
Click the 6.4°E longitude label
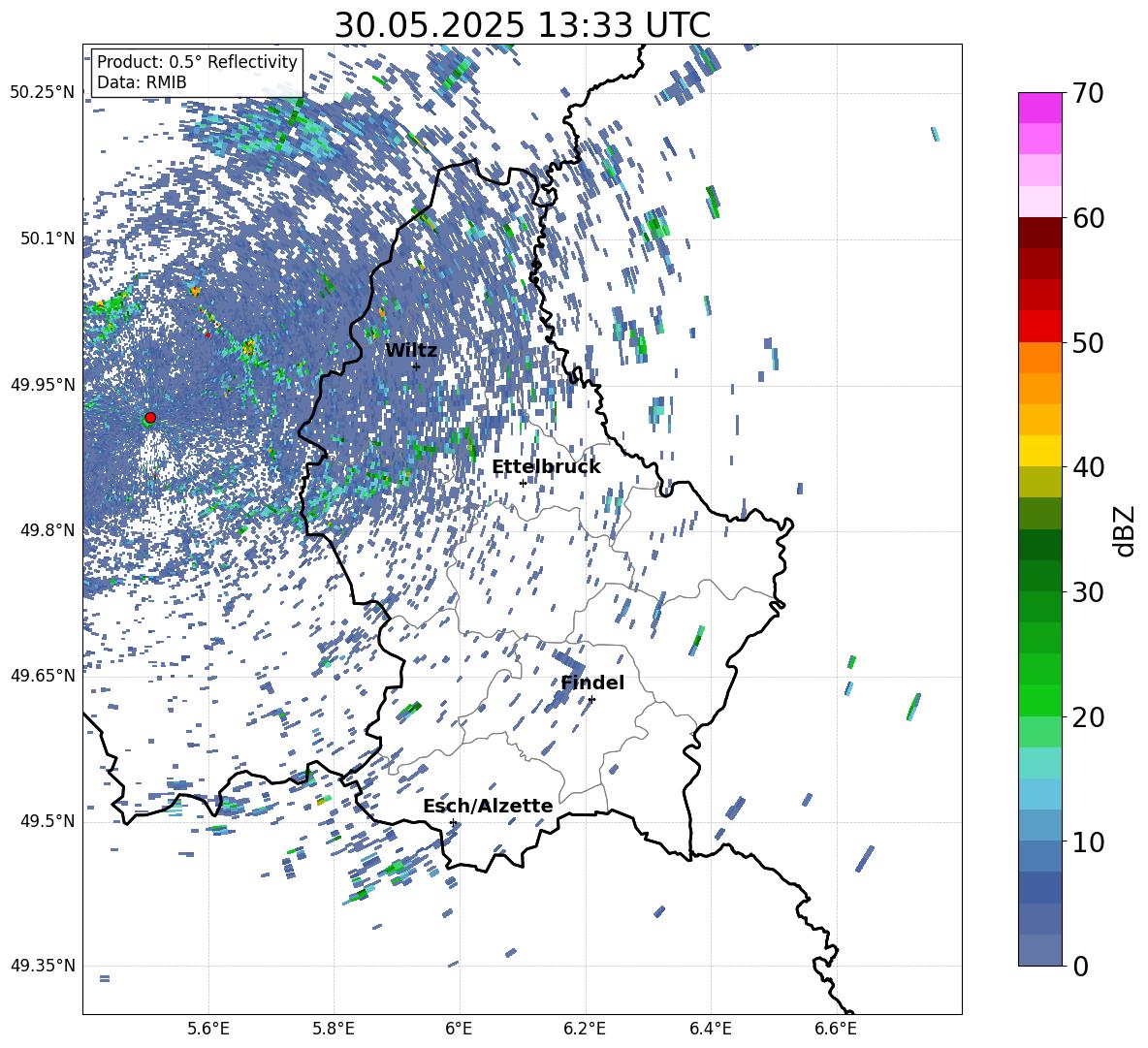[710, 1030]
